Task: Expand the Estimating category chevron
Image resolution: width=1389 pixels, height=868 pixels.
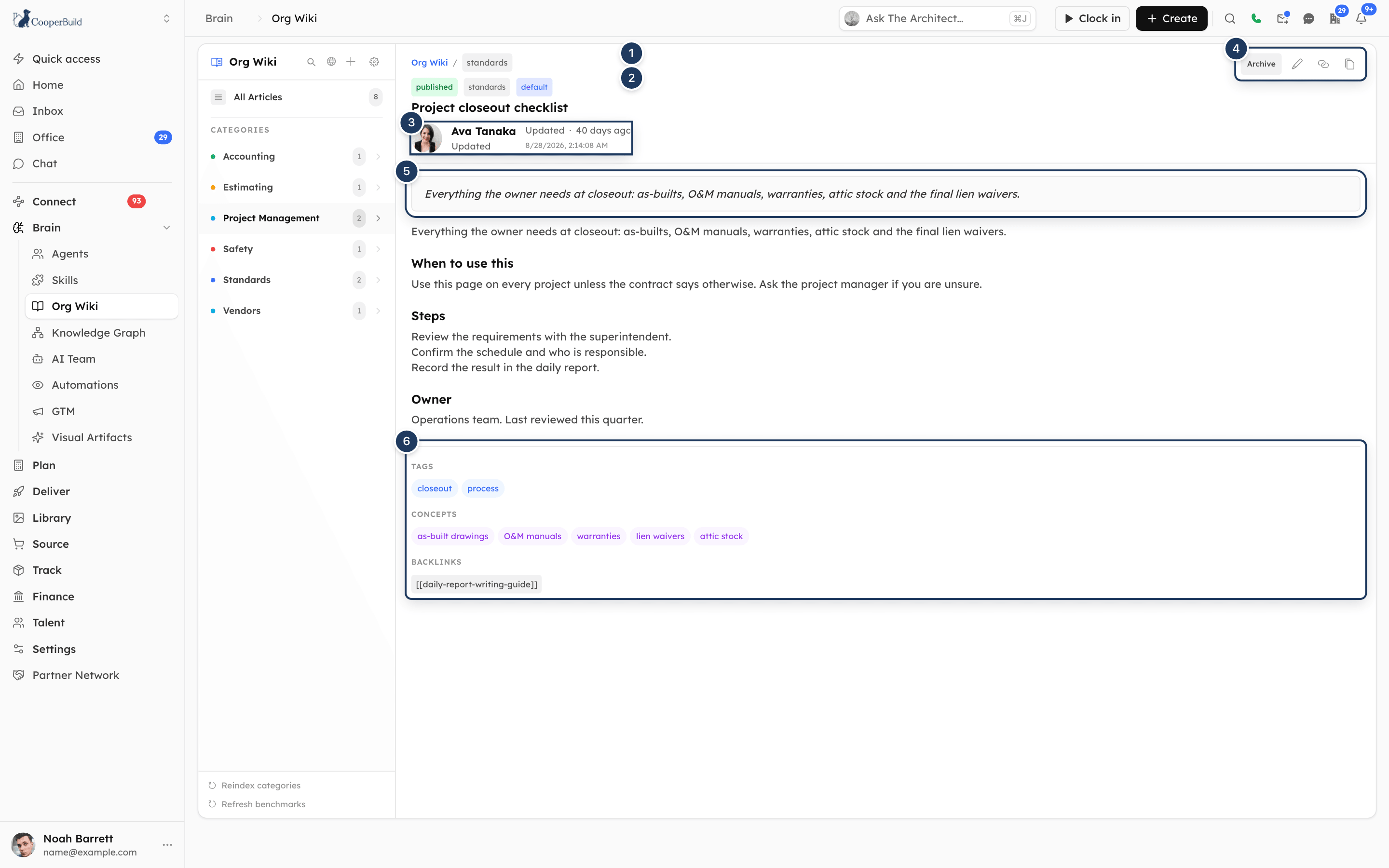Action: pos(378,187)
